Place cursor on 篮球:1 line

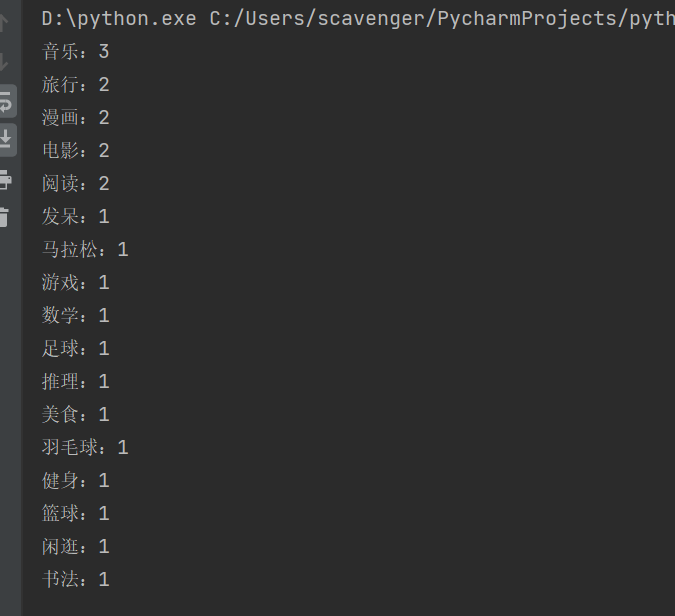pyautogui.click(x=75, y=514)
